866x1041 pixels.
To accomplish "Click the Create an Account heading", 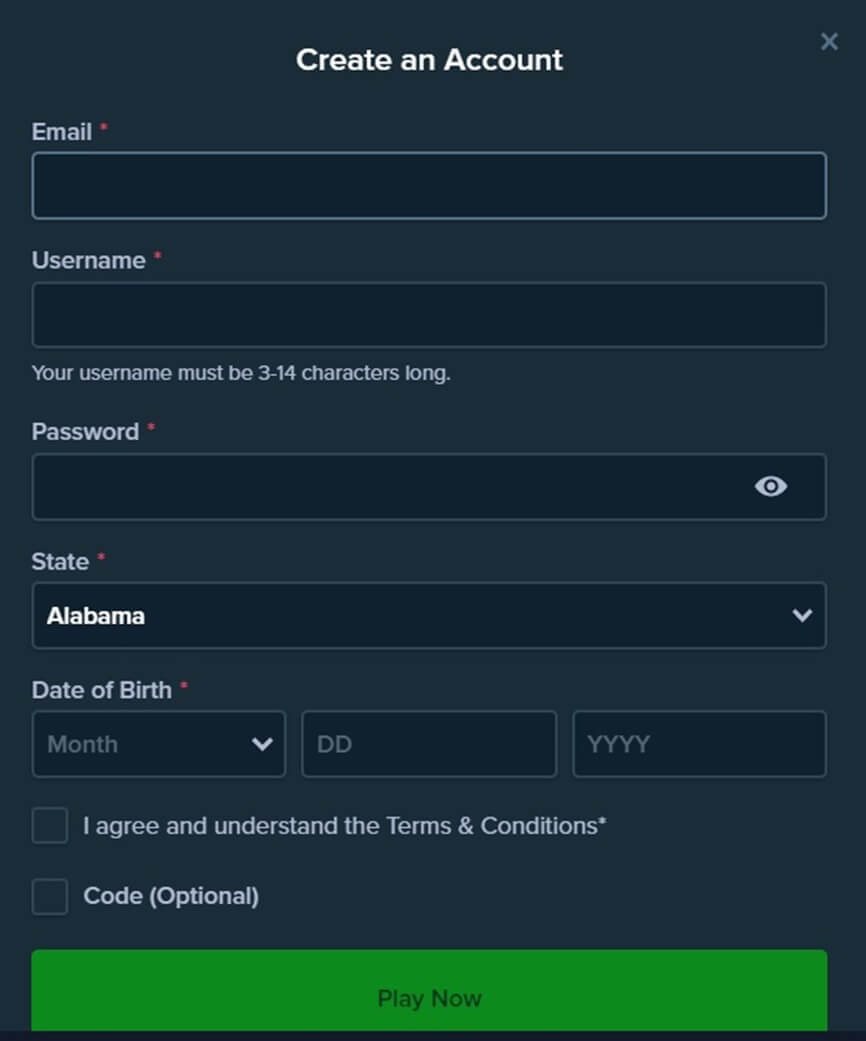I will click(429, 60).
